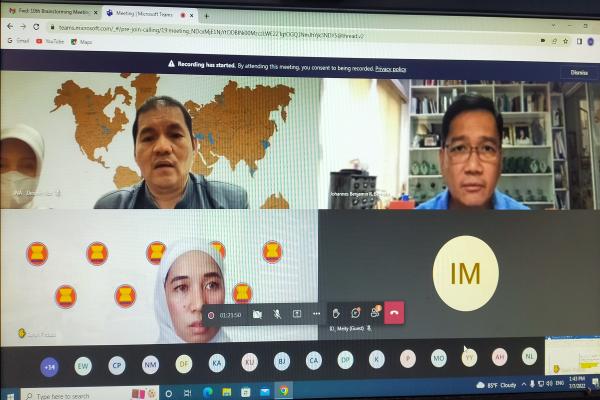The image size is (600, 400).
Task: Bookmark this page with the star icon
Action: click(566, 41)
